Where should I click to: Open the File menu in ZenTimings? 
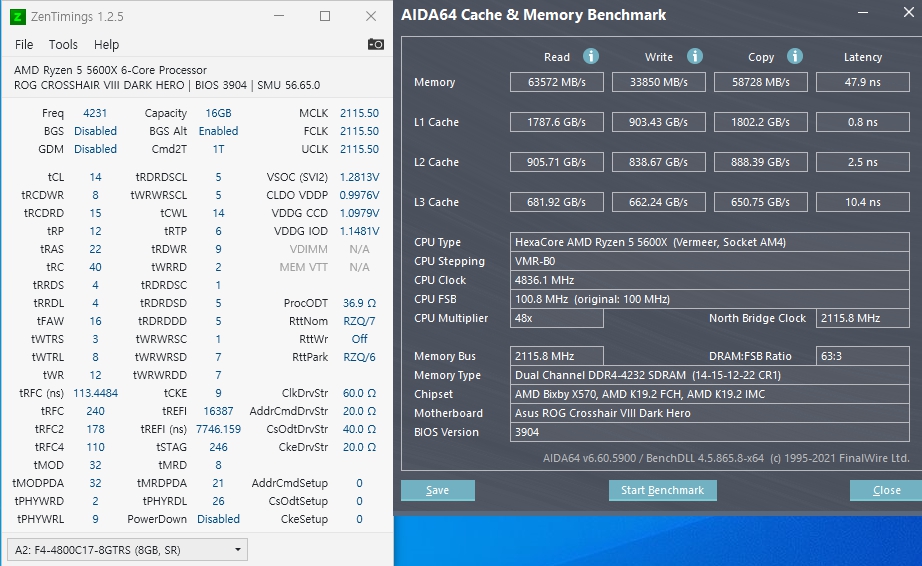[24, 45]
